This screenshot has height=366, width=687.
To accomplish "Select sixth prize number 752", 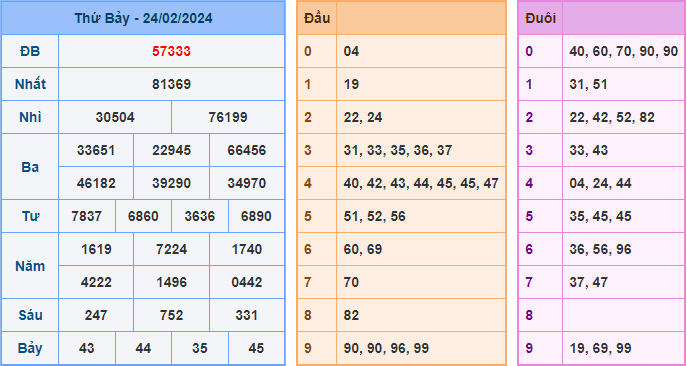I will click(x=171, y=315).
